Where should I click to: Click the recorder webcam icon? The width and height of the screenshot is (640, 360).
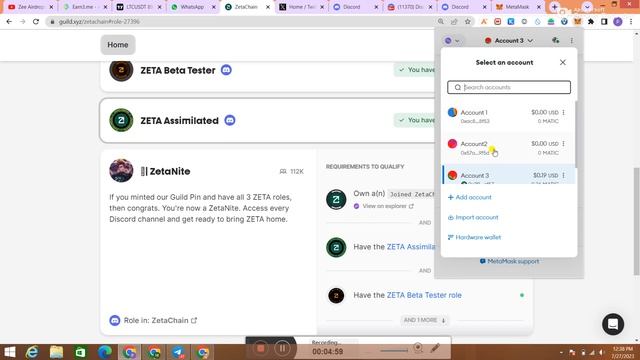coord(418,348)
